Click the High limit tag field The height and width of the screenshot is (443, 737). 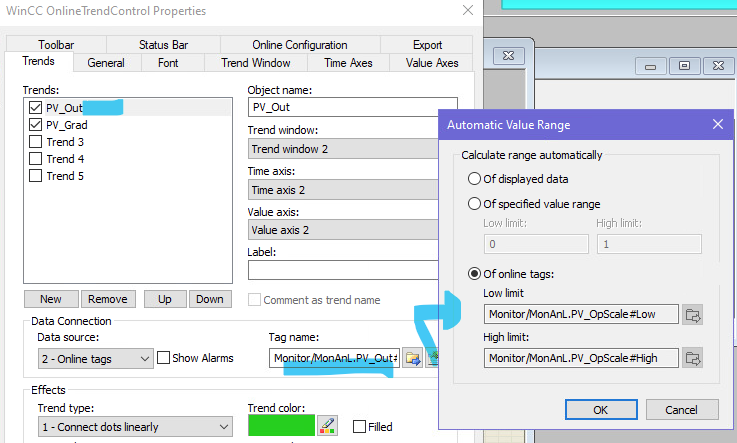(581, 358)
